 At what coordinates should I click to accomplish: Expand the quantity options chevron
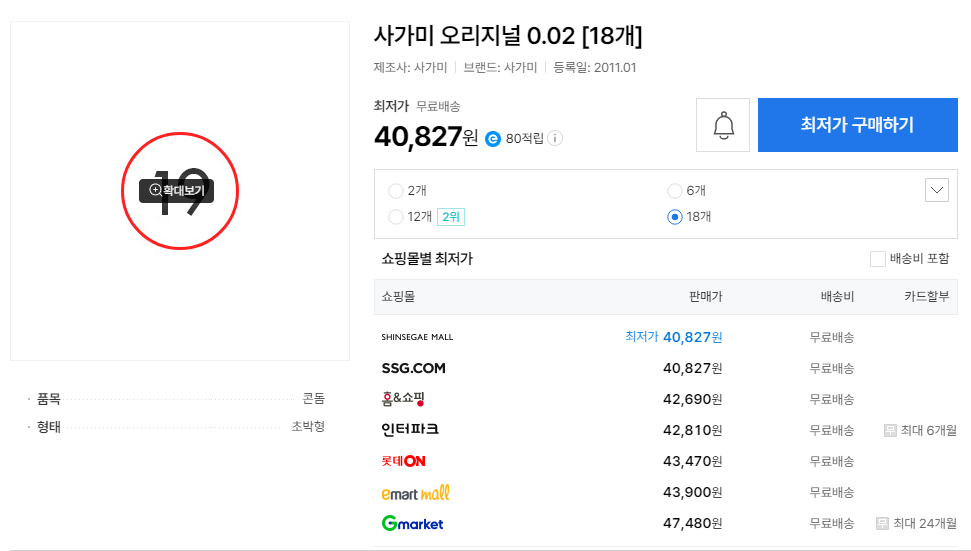(937, 190)
